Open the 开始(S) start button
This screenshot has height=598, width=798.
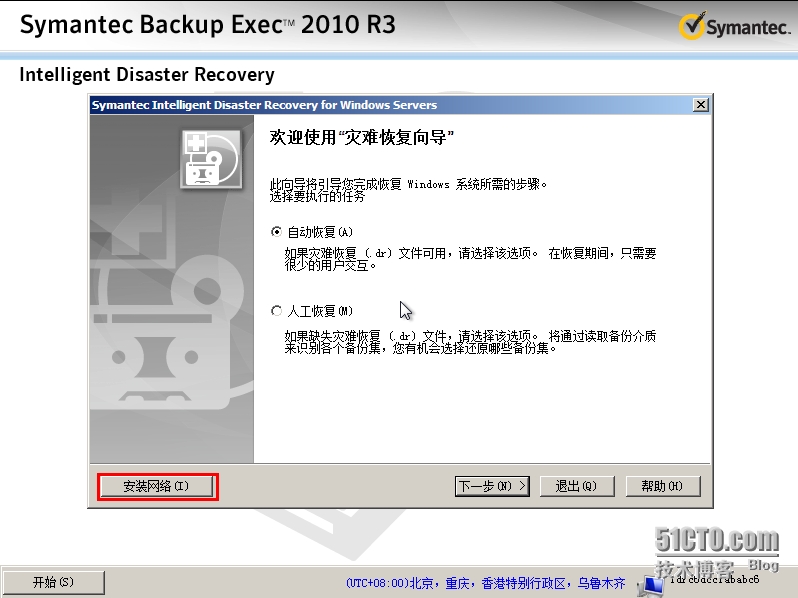(x=53, y=582)
